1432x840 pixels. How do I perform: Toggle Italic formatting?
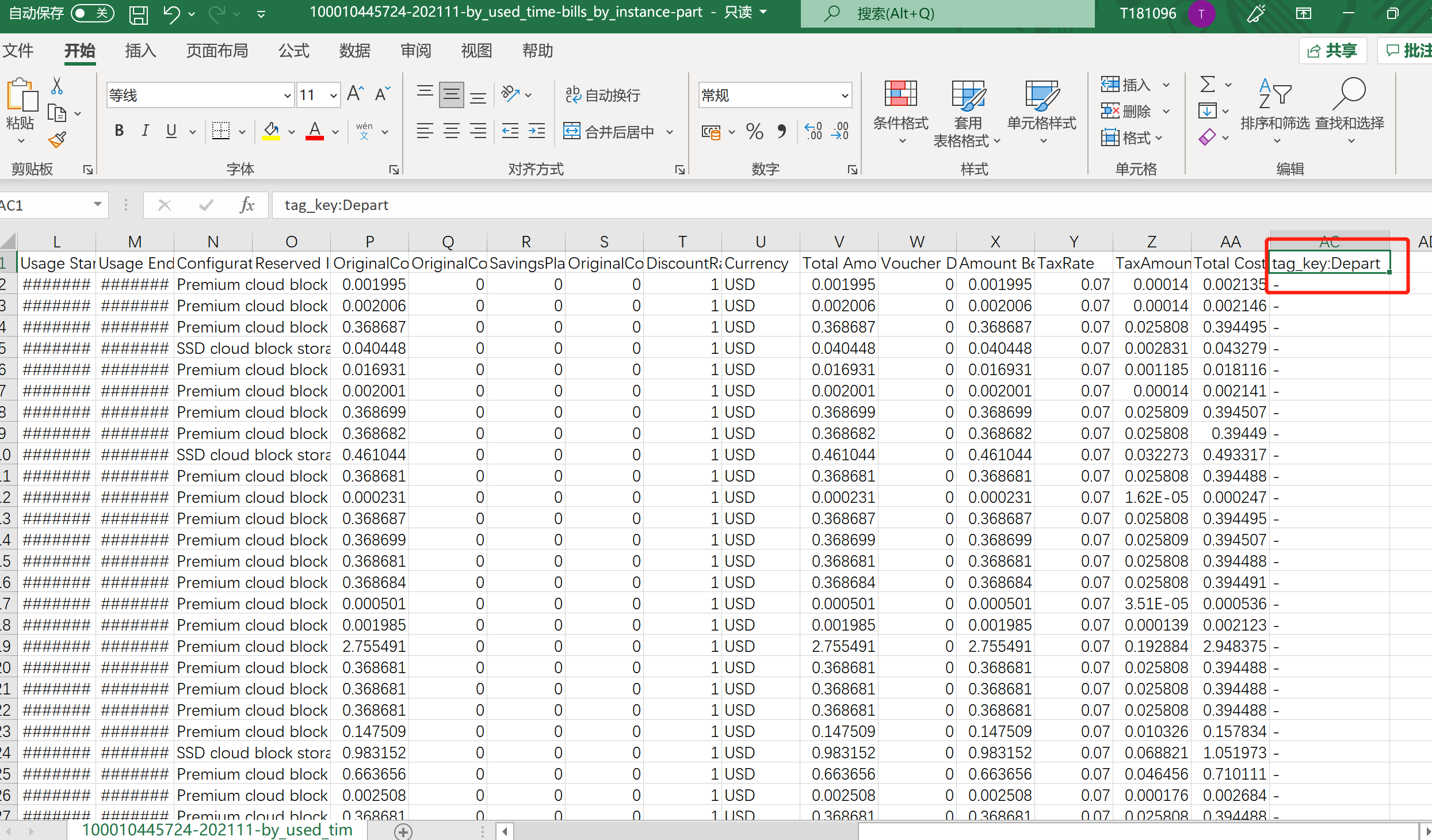pos(145,131)
